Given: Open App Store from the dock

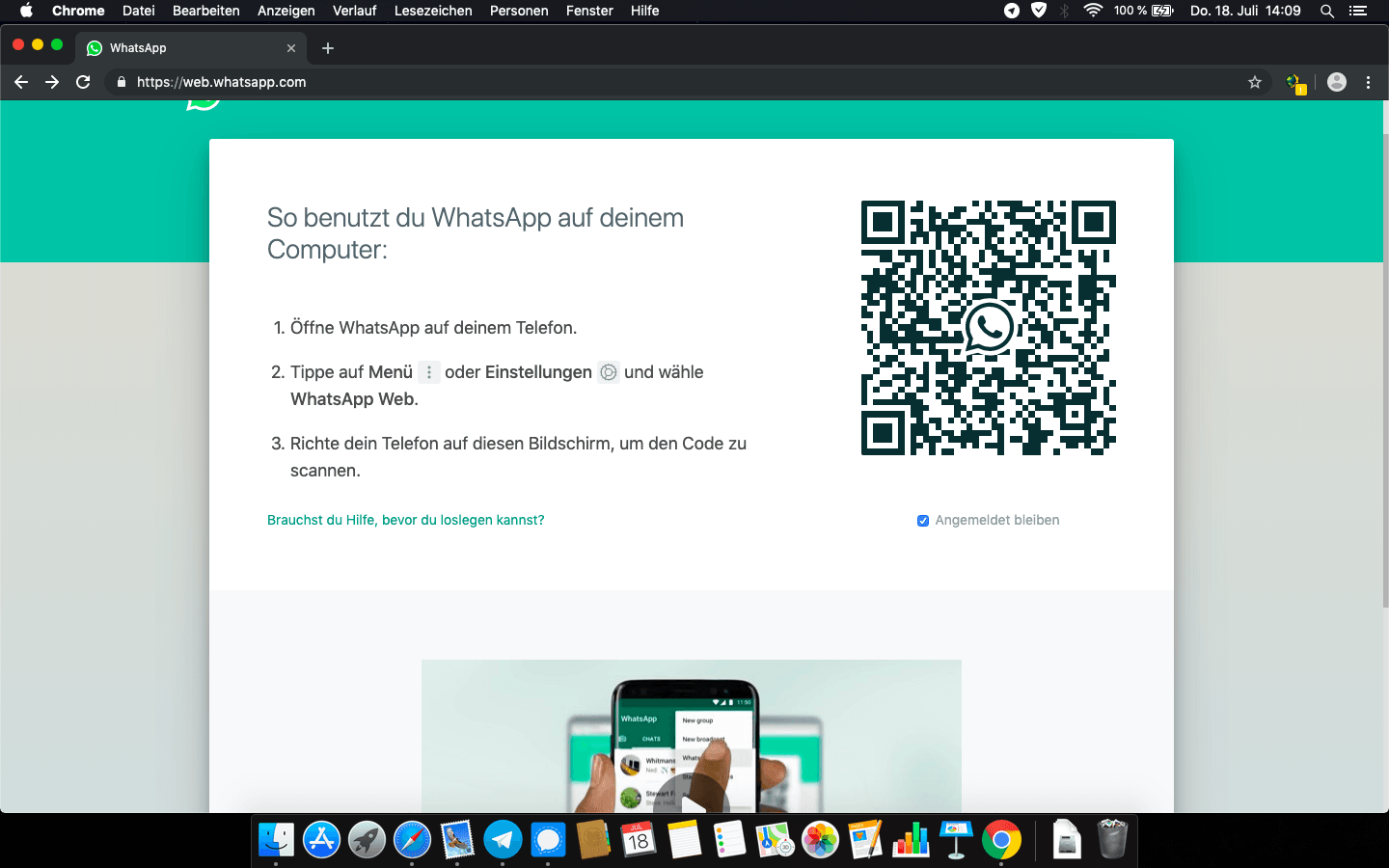Looking at the screenshot, I should point(321,840).
